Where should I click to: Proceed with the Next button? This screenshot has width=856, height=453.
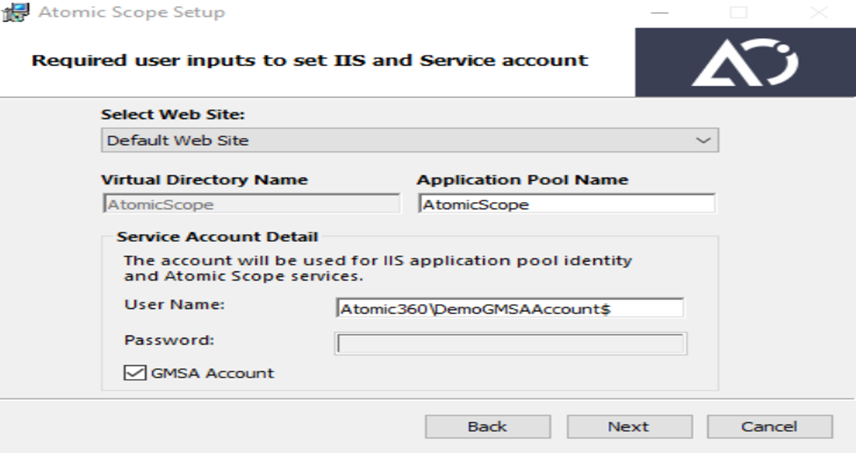pos(629,426)
